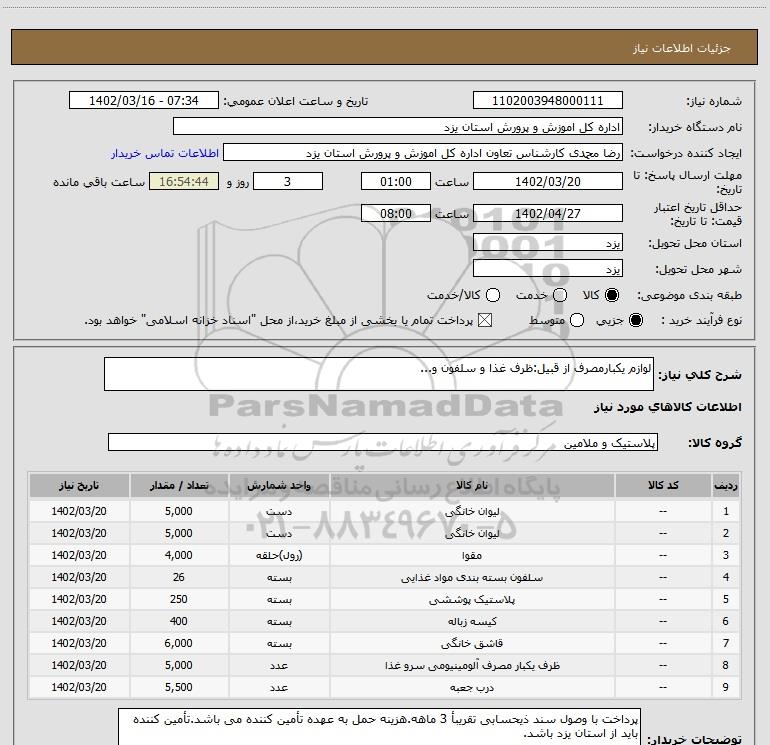Click کیسه زباله item cell
The image size is (770, 745).
pyautogui.click(x=472, y=622)
